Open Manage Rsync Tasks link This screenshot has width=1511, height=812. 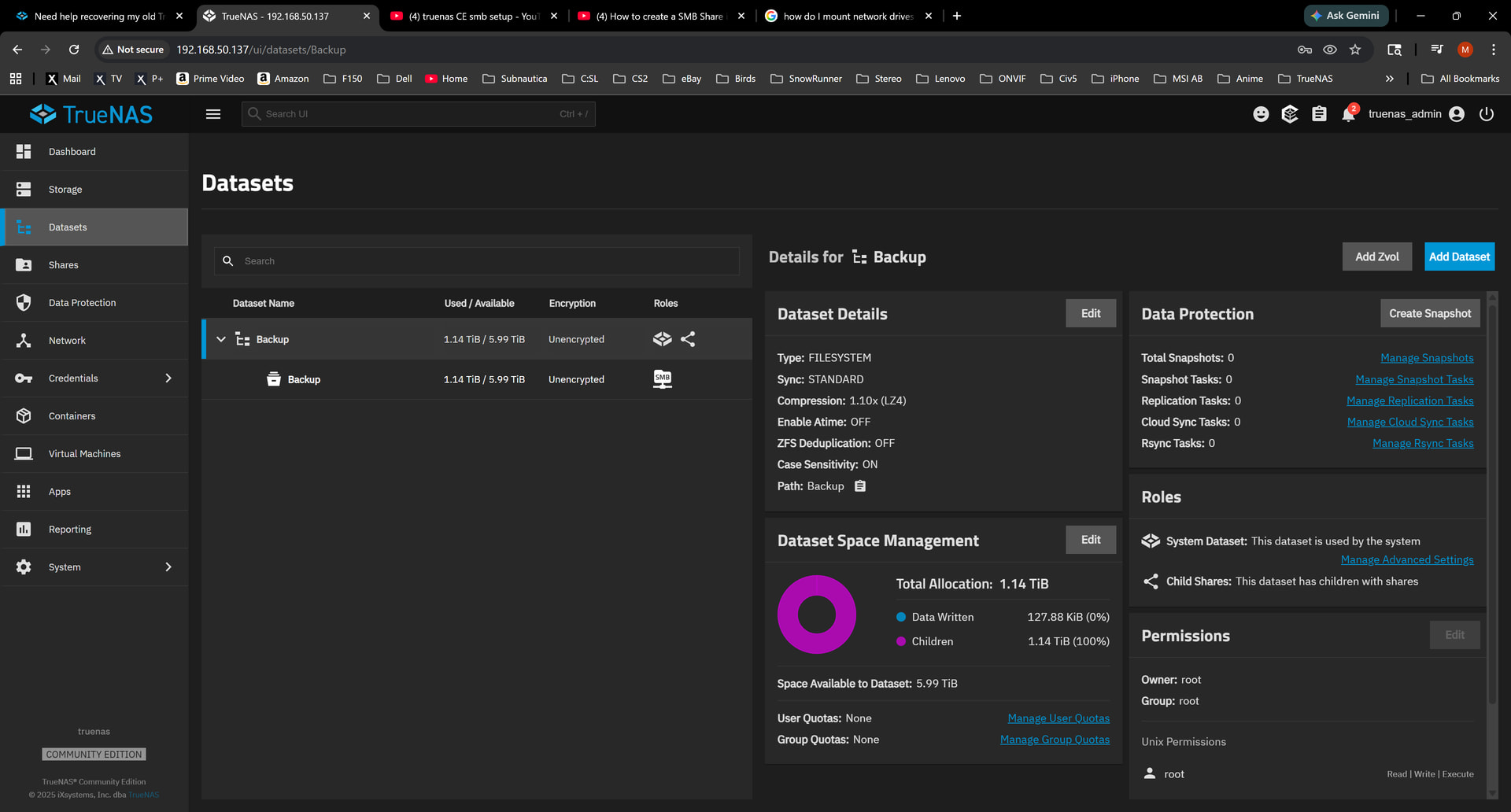point(1423,443)
